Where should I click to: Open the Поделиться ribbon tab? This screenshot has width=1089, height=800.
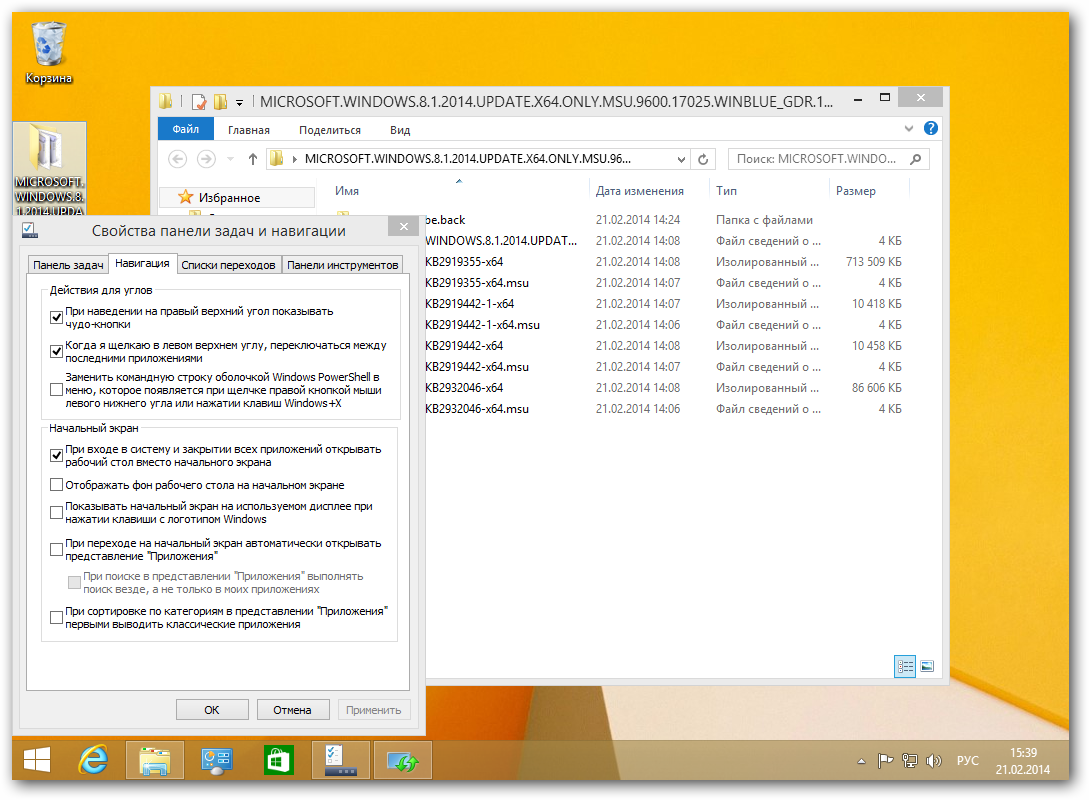coord(330,130)
